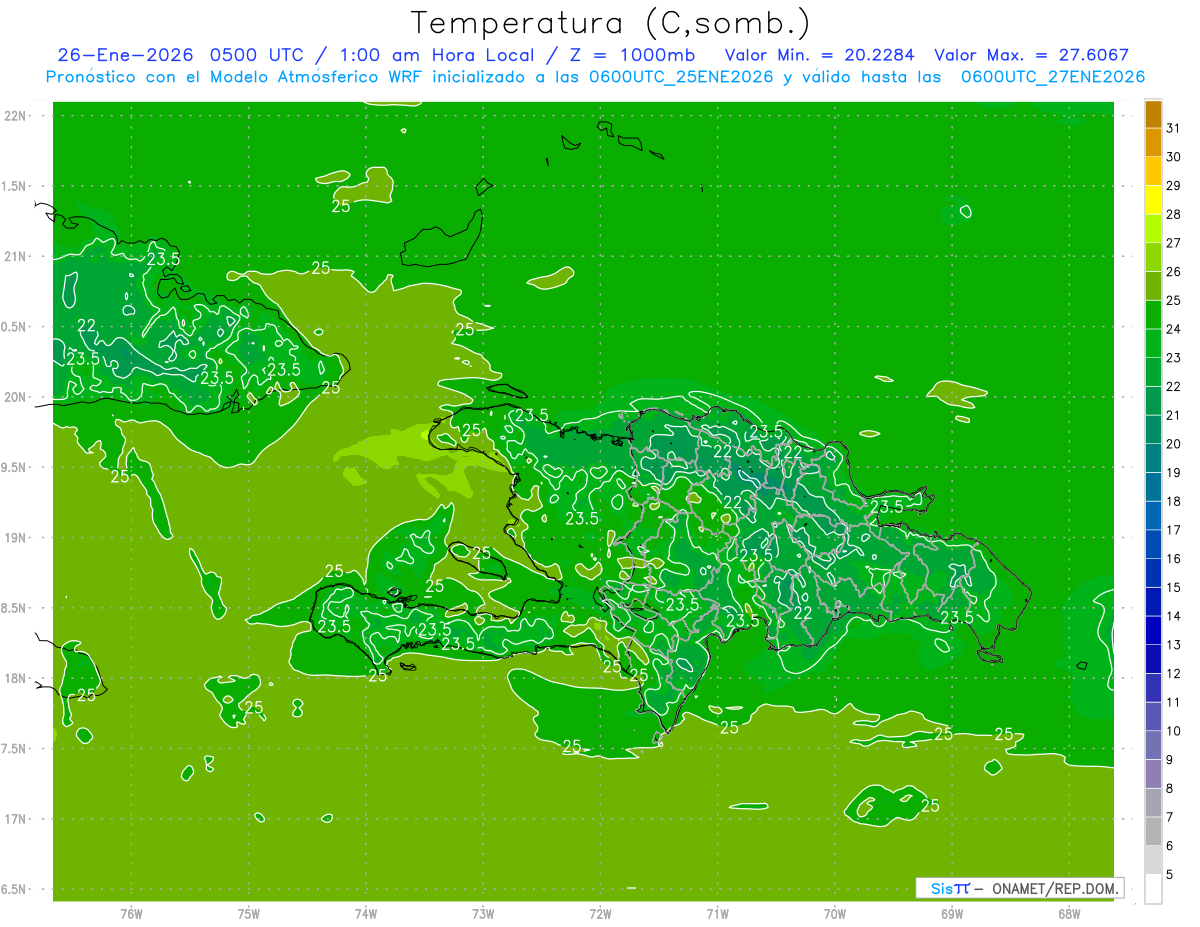Click yellow colorbar swatch between 28 and 29
This screenshot has width=1200, height=927.
pyautogui.click(x=1153, y=200)
